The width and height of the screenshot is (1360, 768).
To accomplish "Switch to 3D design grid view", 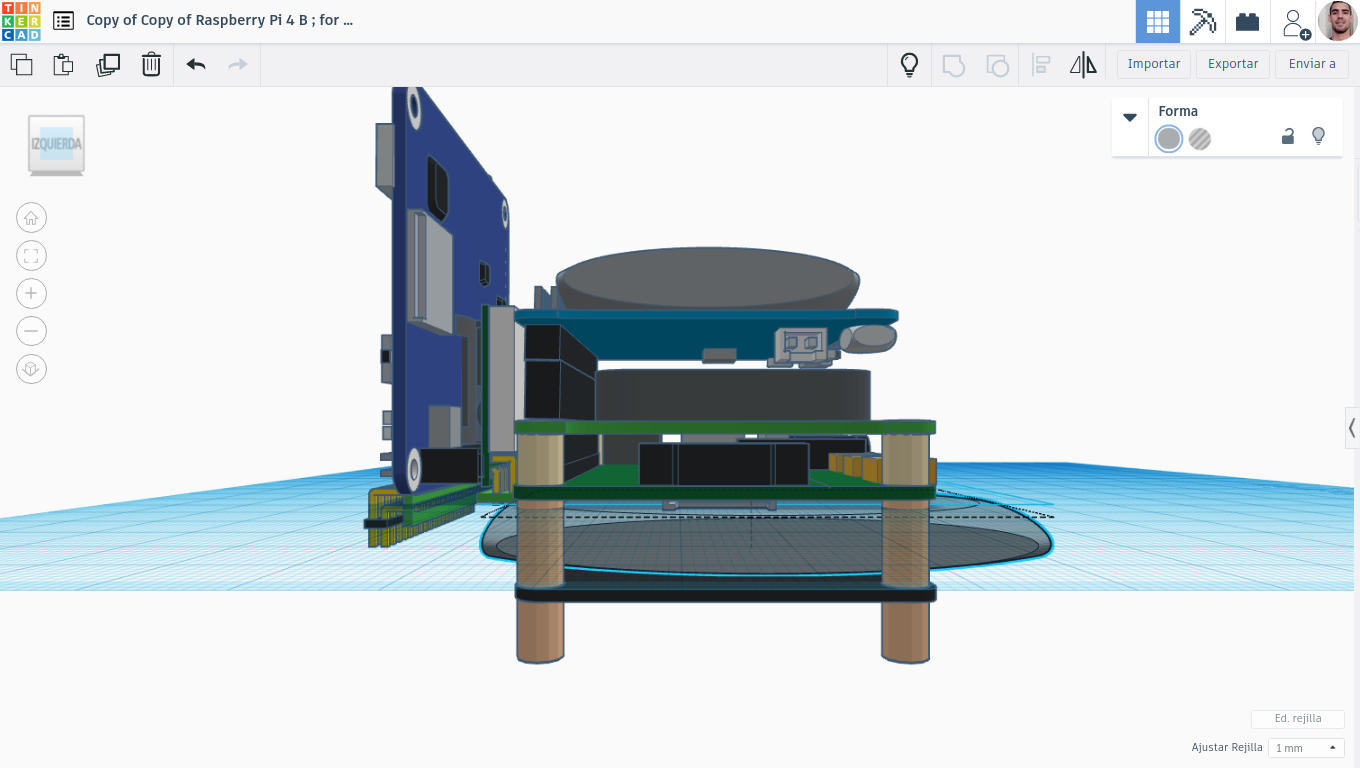I will coord(1157,21).
